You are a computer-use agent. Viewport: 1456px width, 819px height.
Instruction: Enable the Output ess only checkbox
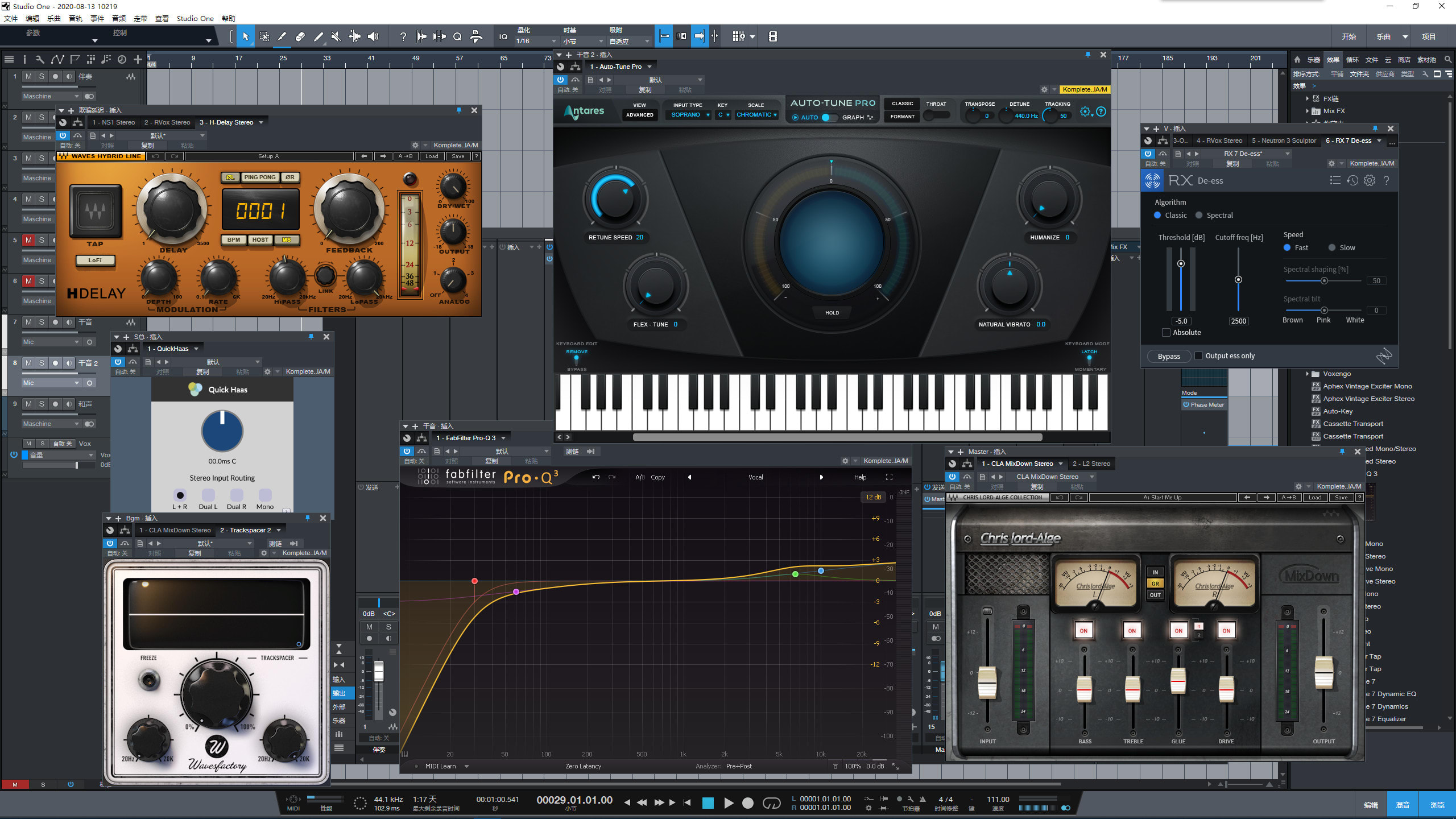(x=1198, y=356)
